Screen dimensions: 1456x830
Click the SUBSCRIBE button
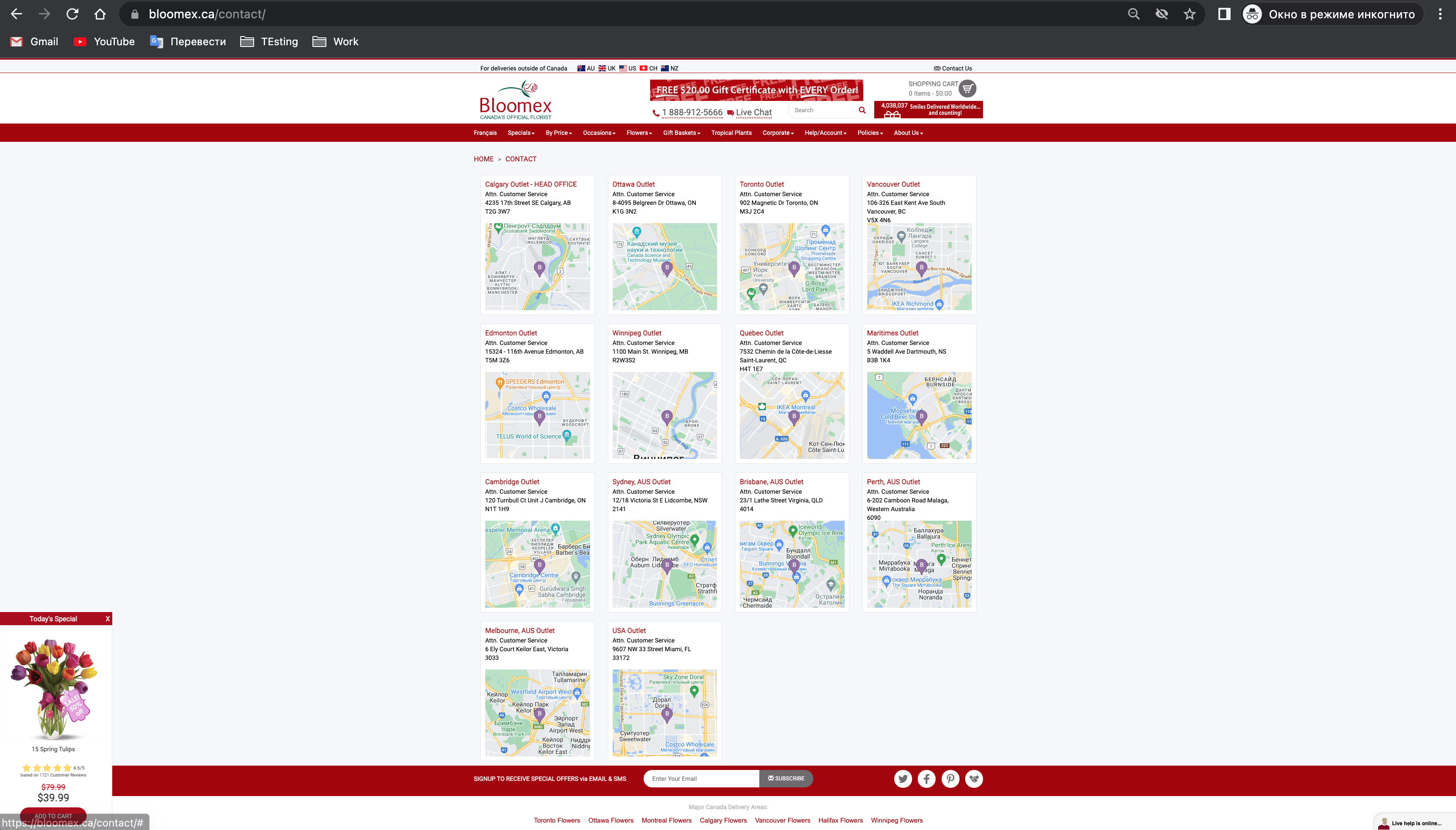(x=786, y=779)
